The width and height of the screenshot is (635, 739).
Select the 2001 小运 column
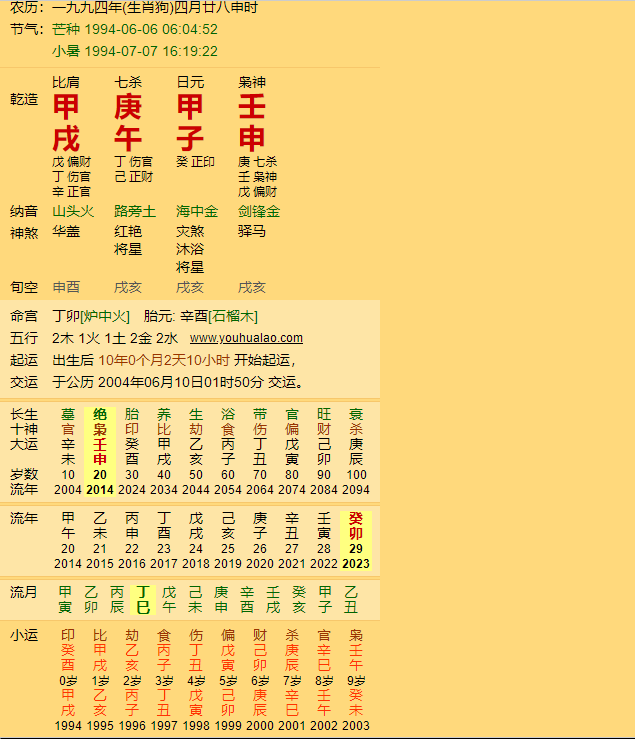point(292,680)
